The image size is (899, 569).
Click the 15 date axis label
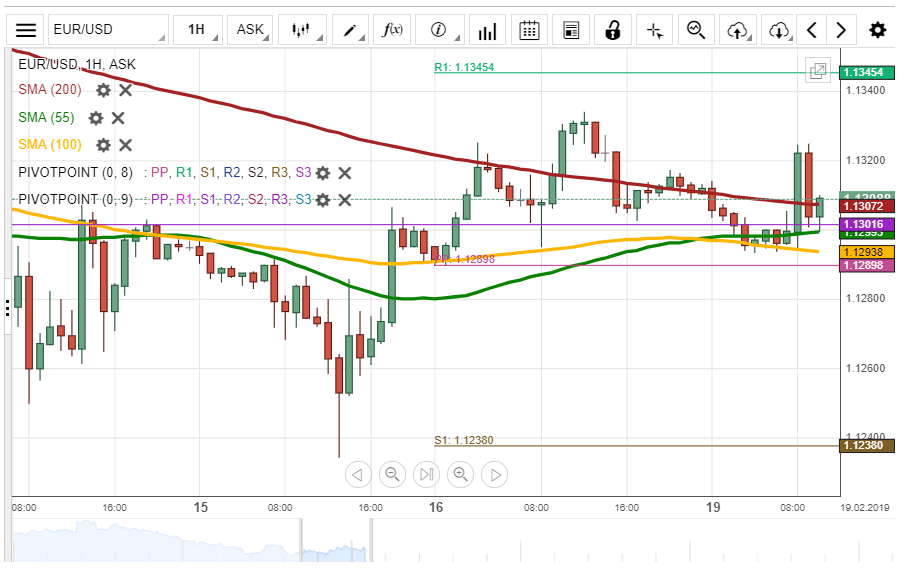[201, 508]
